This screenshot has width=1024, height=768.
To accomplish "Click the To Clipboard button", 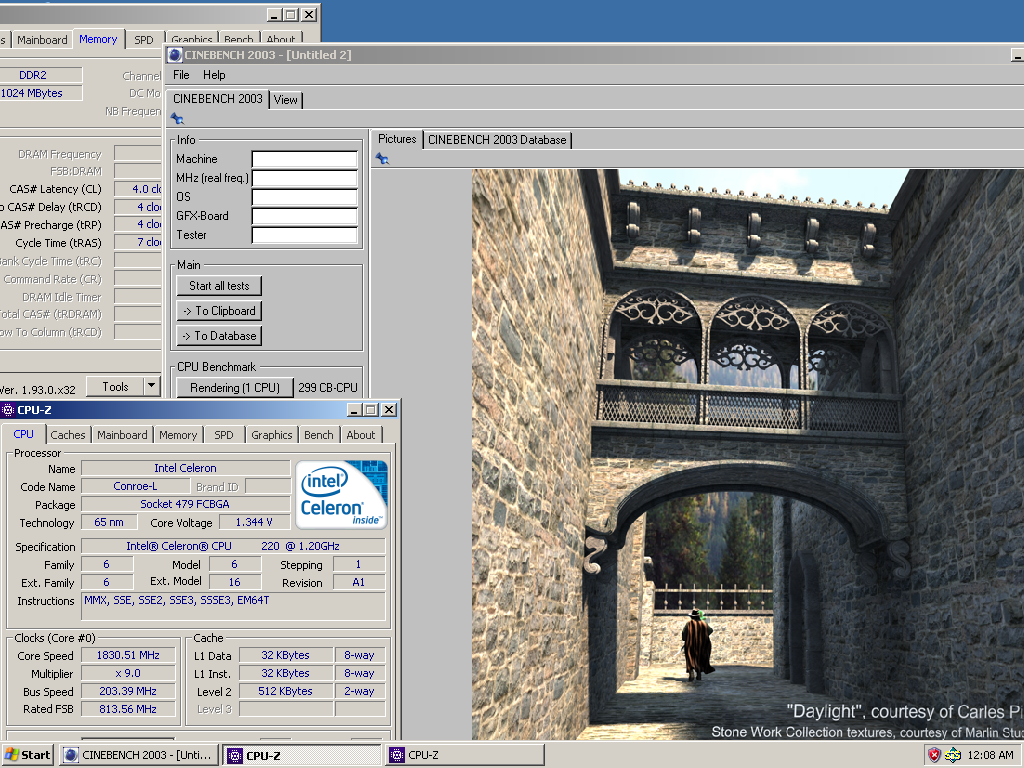I will click(x=219, y=311).
